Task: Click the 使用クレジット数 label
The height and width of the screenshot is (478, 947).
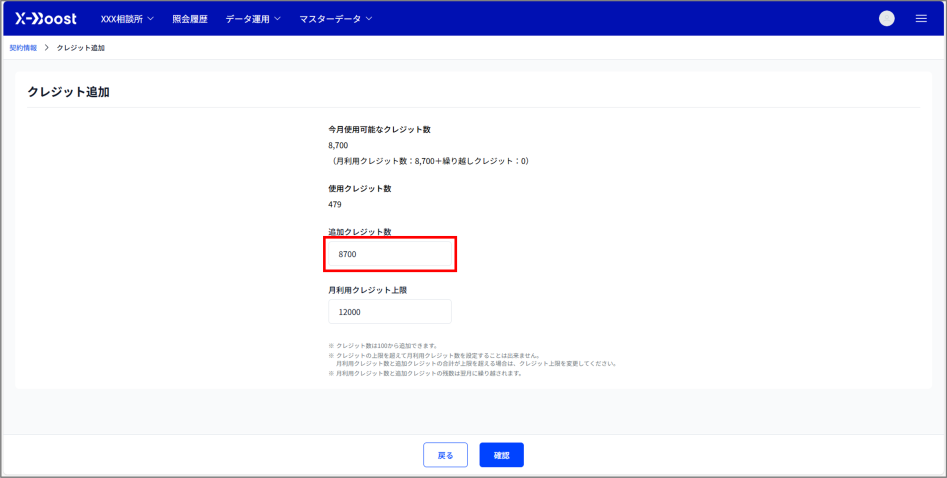Action: pyautogui.click(x=359, y=189)
